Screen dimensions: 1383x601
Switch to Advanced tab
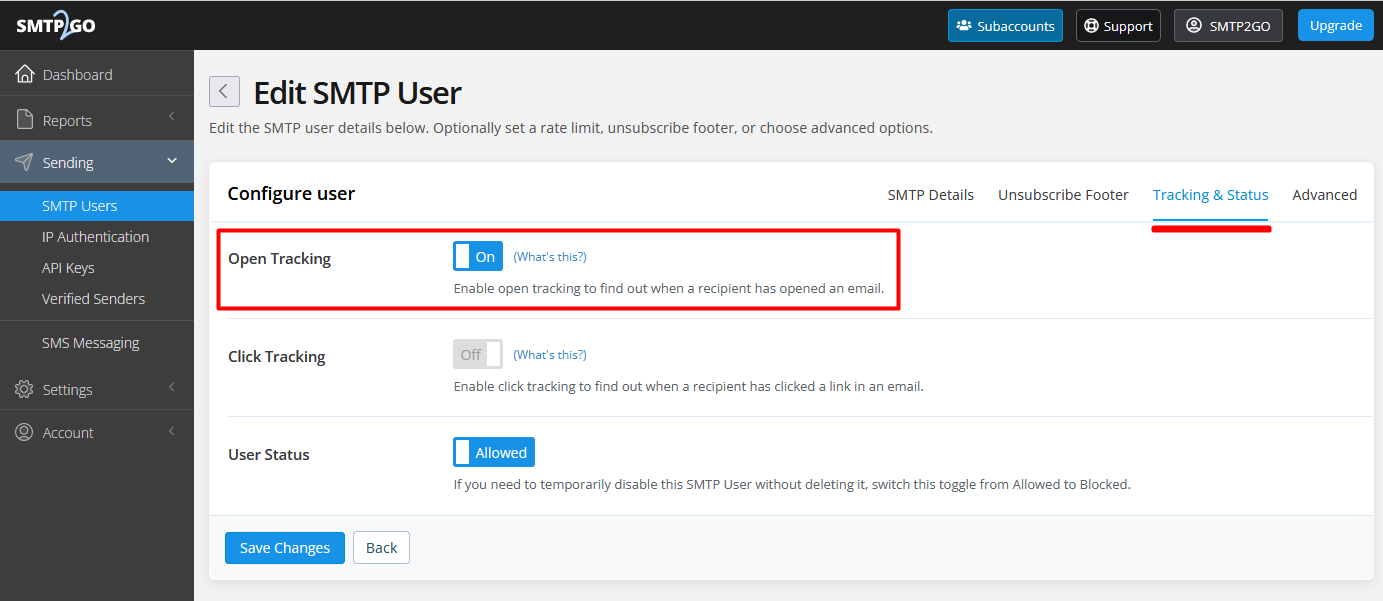1324,195
